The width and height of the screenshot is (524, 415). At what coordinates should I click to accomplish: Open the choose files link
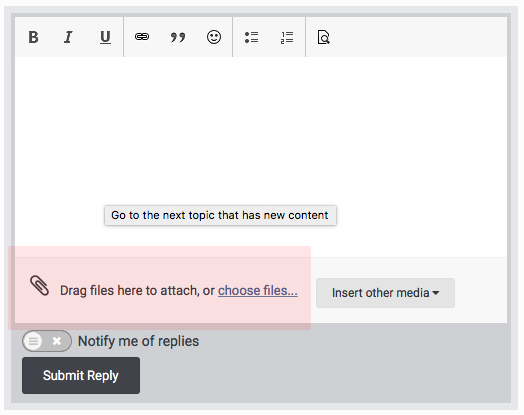click(258, 290)
